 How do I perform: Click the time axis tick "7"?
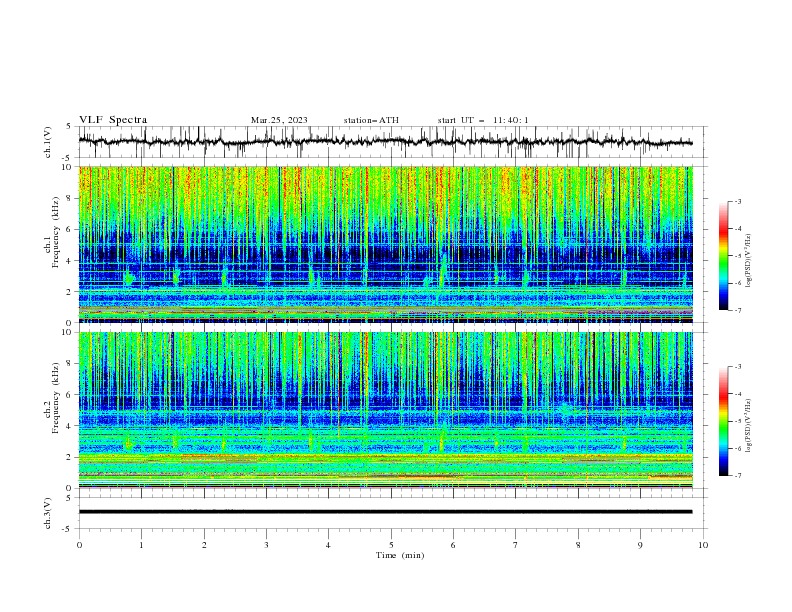pos(516,545)
